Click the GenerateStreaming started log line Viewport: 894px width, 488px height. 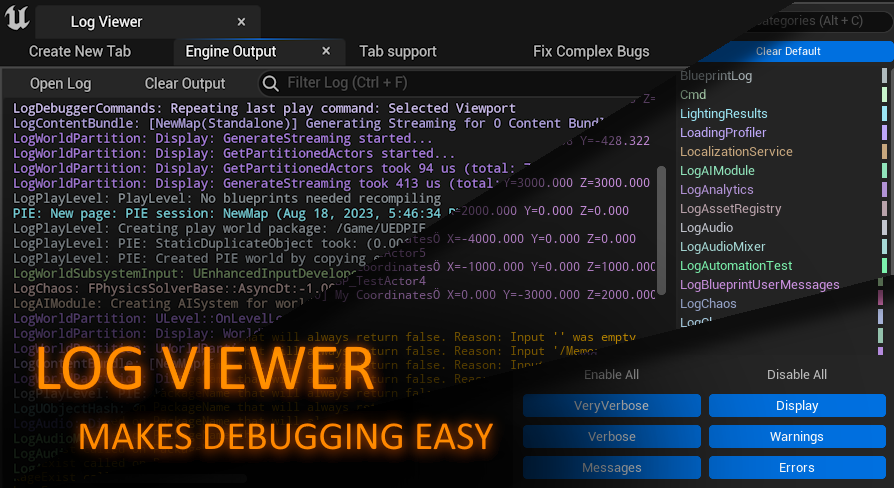point(223,139)
